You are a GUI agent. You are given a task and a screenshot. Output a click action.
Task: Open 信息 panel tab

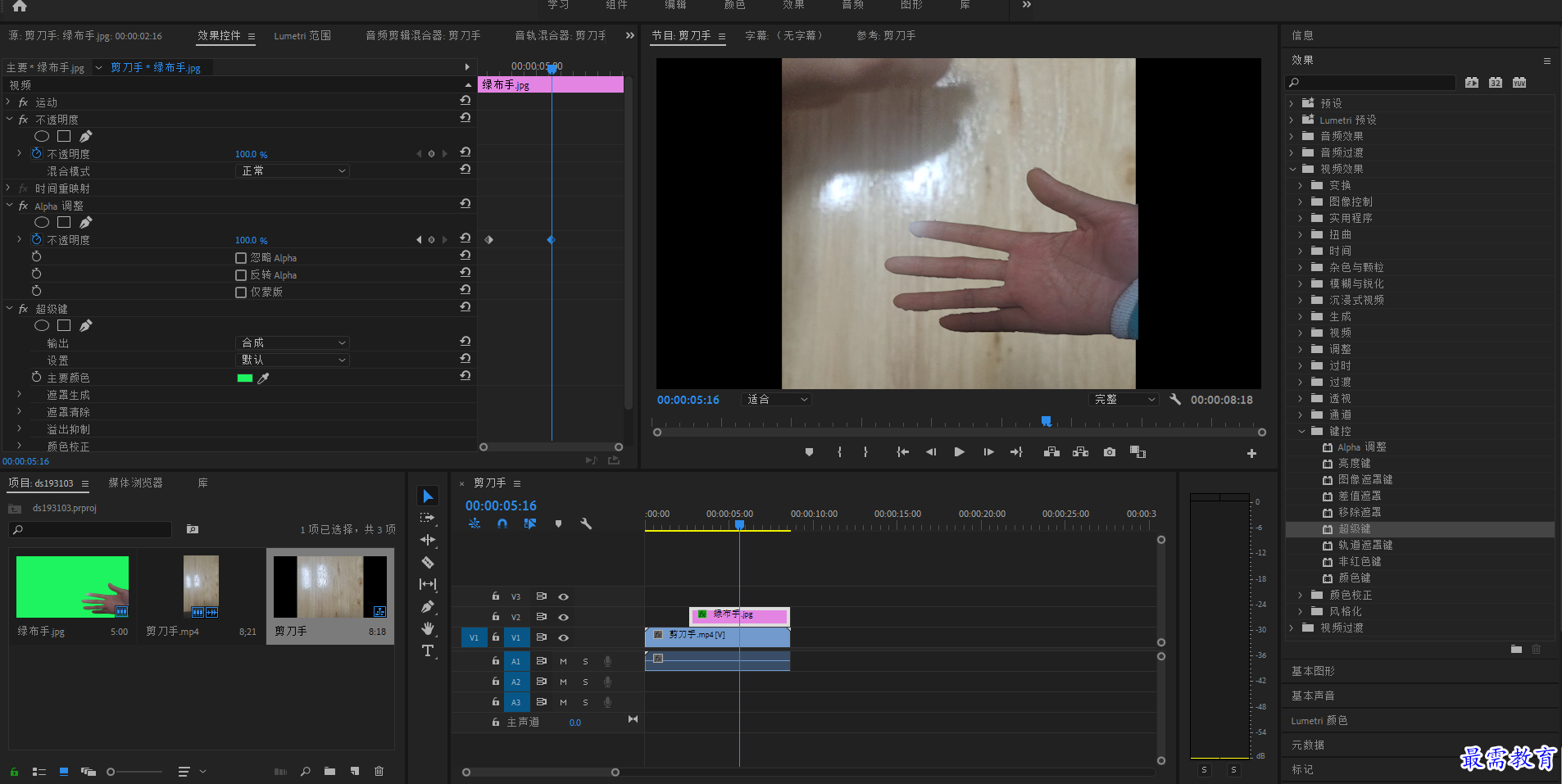pyautogui.click(x=1302, y=35)
